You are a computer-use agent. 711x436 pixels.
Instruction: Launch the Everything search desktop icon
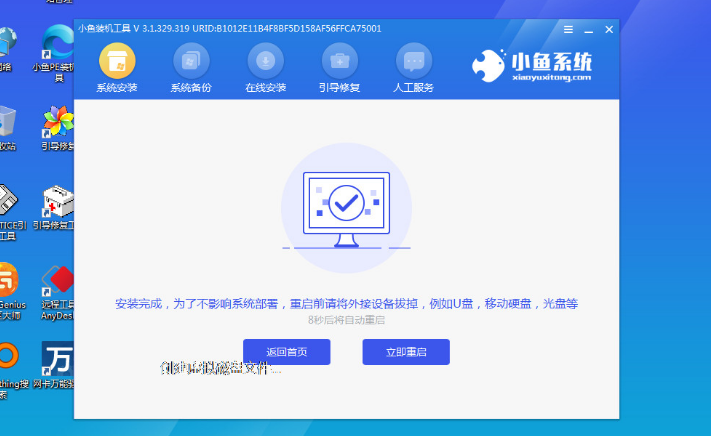coord(6,358)
